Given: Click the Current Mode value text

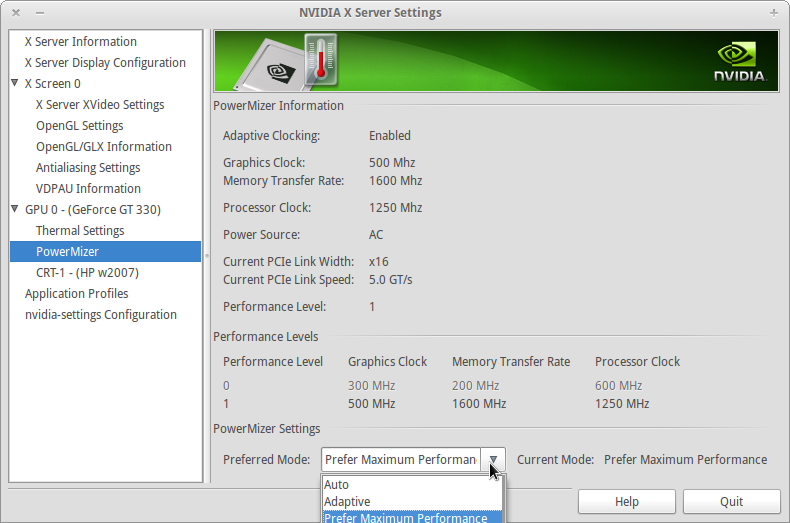Looking at the screenshot, I should tap(685, 460).
